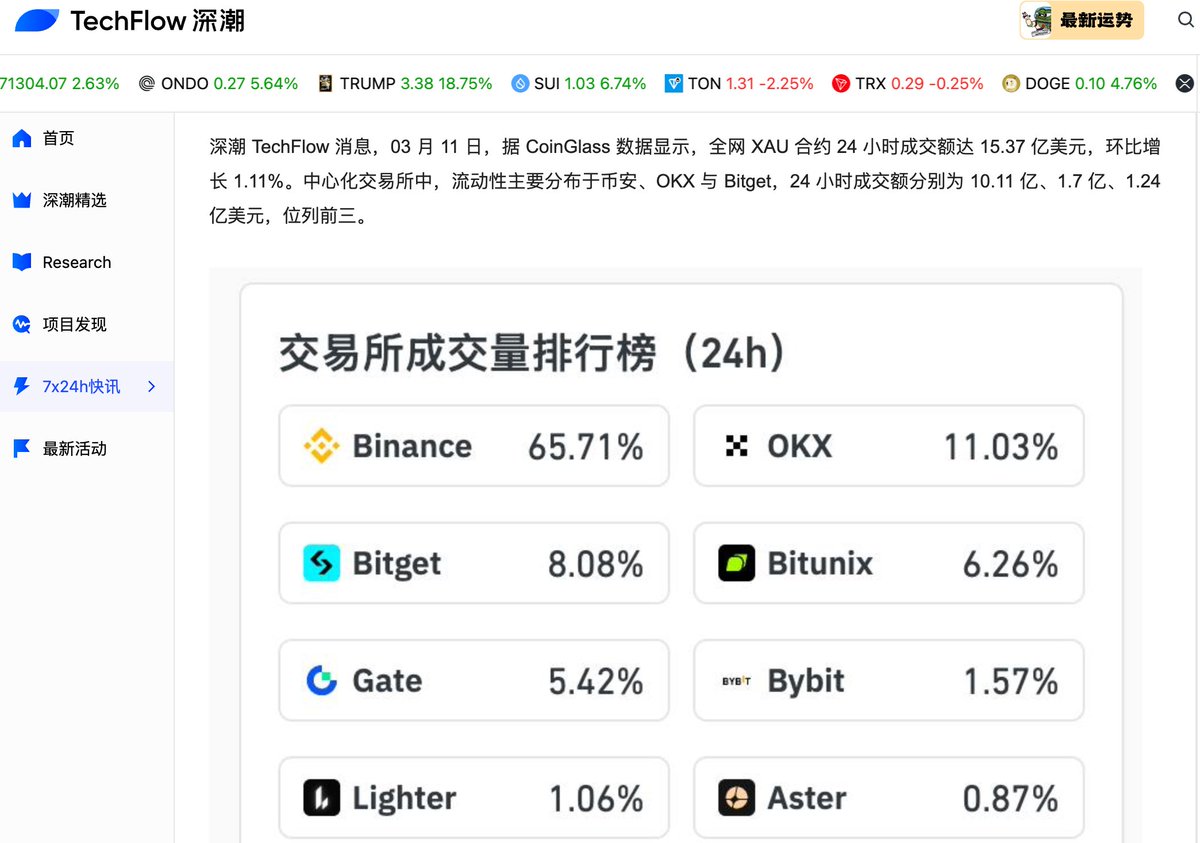
Task: Open the 首页 home icon
Action: pyautogui.click(x=22, y=138)
